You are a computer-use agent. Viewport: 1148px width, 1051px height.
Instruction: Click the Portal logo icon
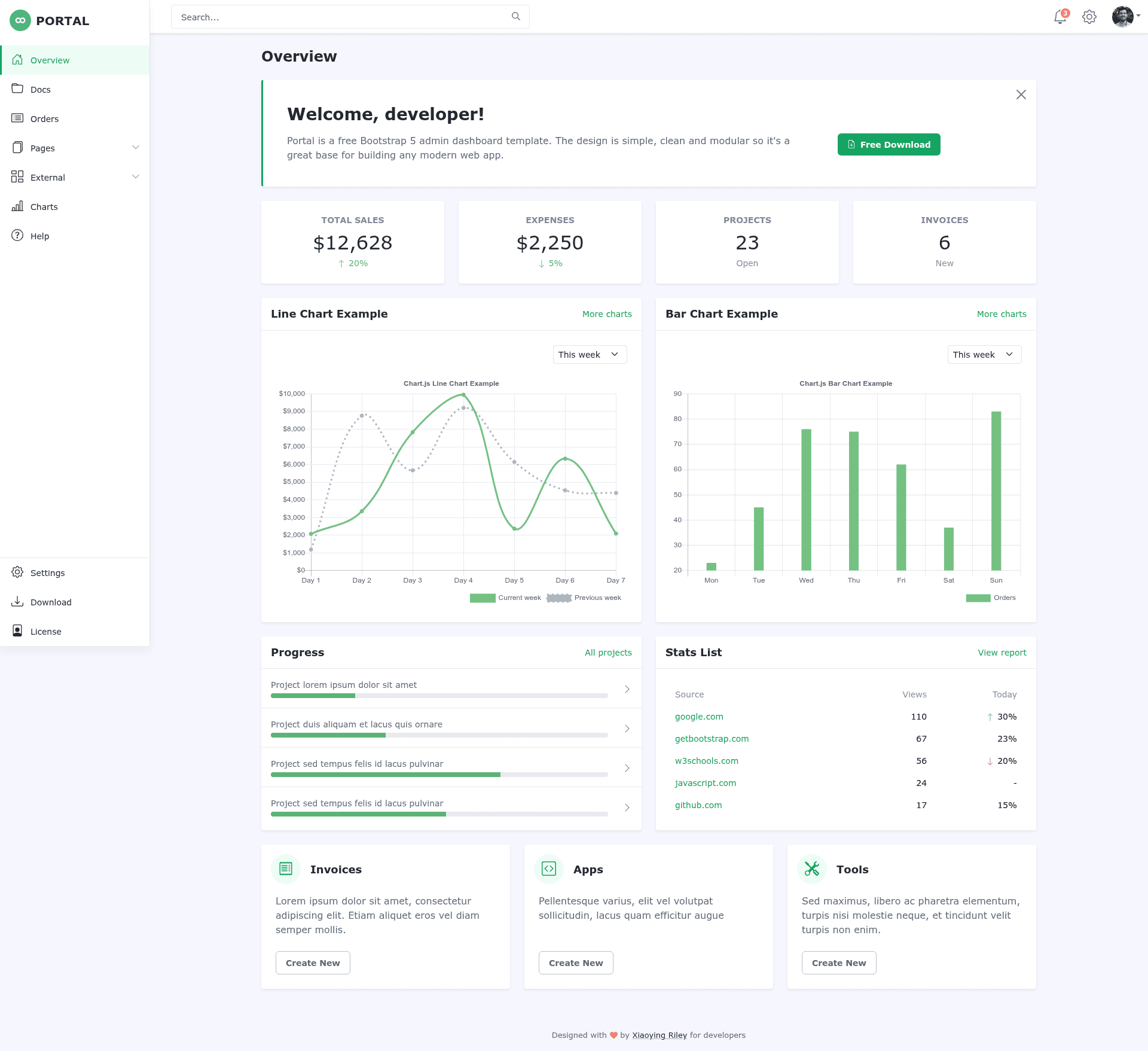20,20
